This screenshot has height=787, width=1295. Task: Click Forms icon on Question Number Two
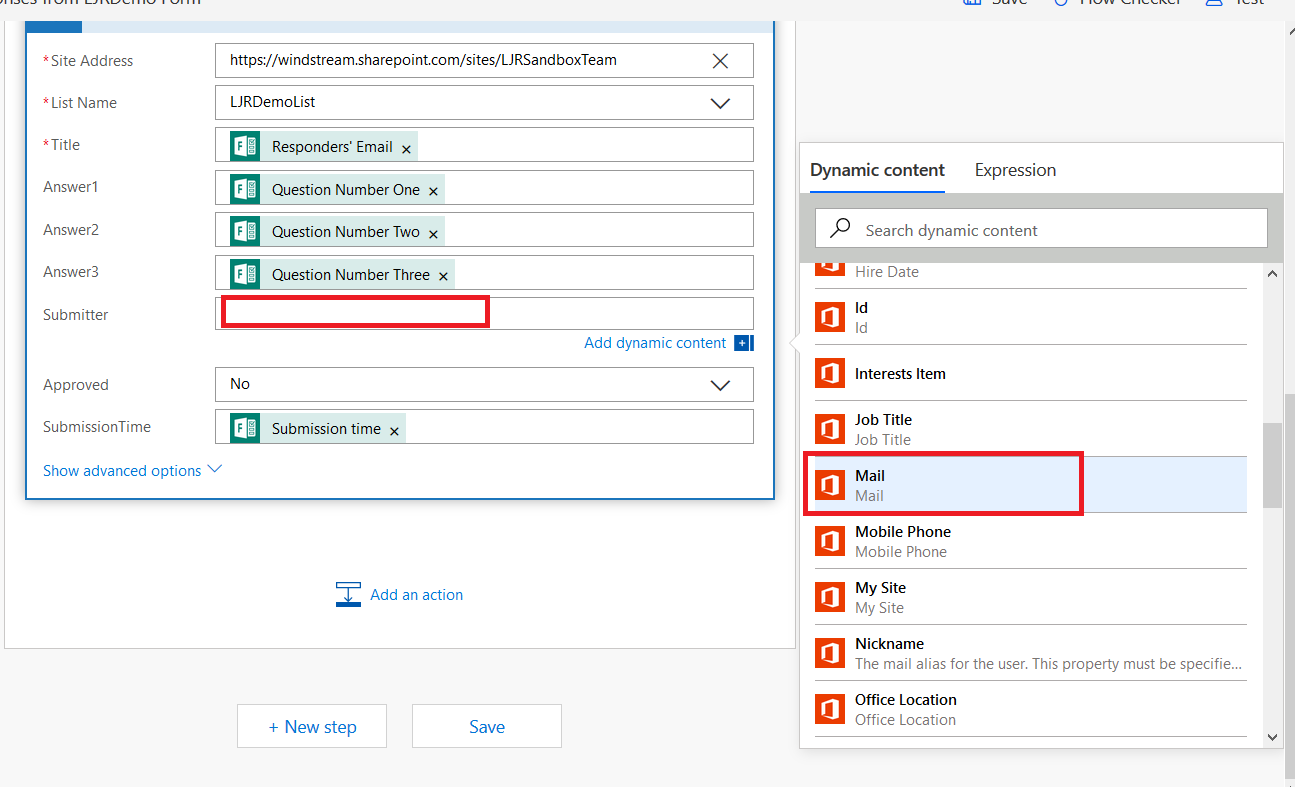click(245, 231)
